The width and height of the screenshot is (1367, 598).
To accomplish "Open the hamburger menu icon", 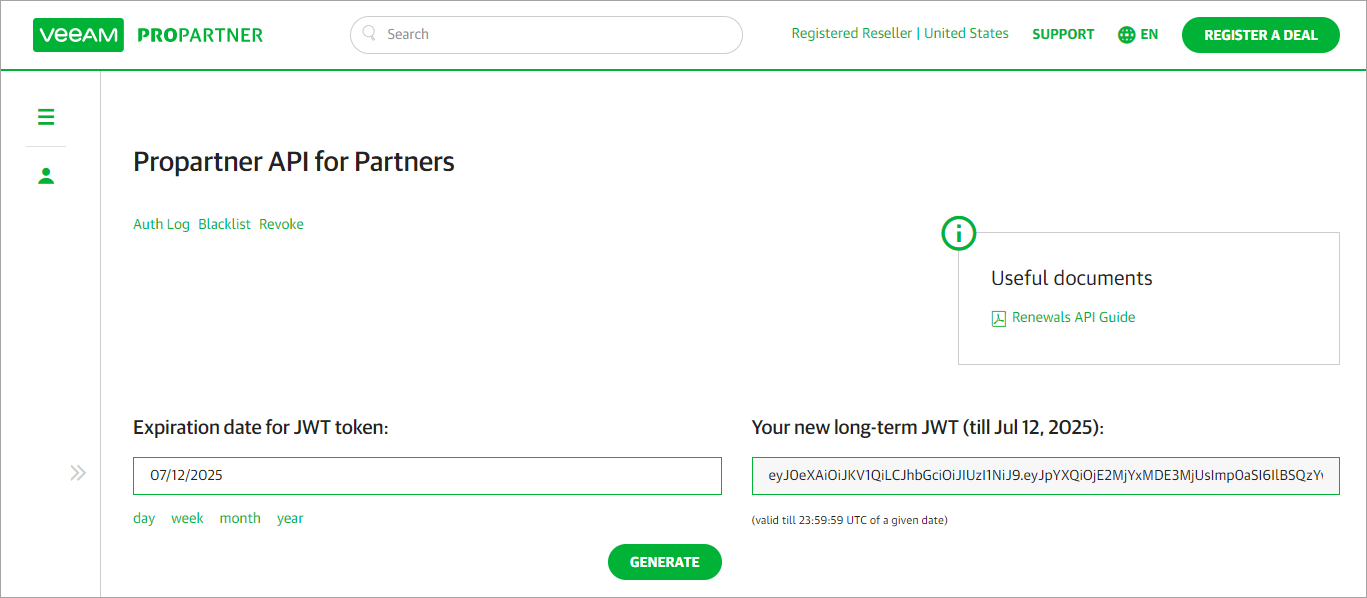I will click(46, 117).
